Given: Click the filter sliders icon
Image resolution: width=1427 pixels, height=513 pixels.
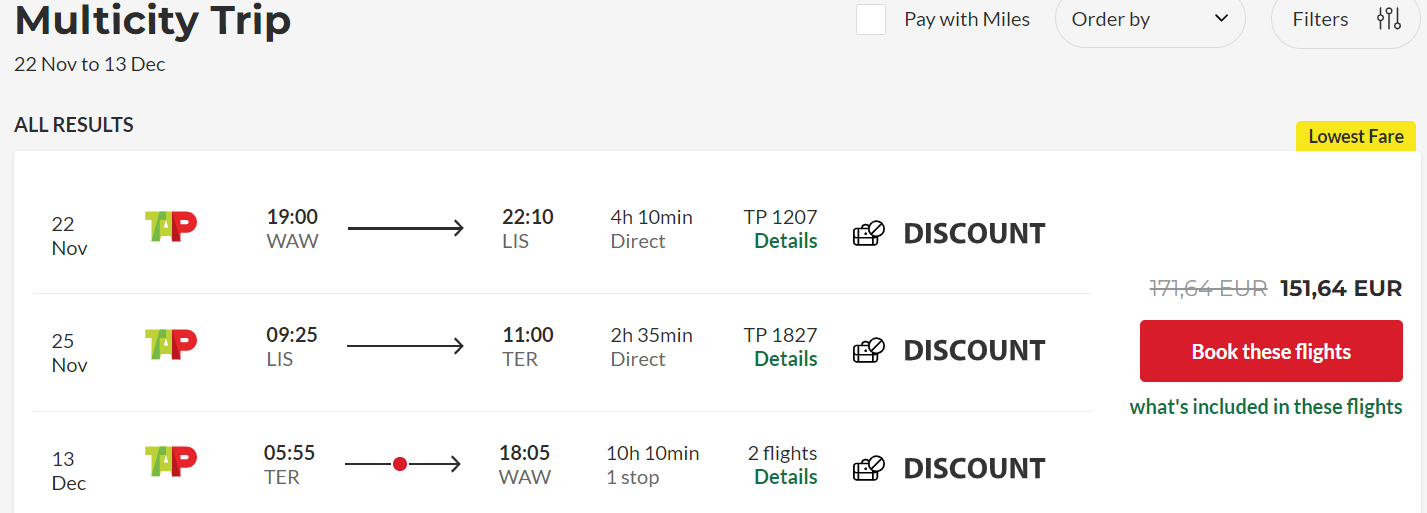Looking at the screenshot, I should click(x=1389, y=18).
